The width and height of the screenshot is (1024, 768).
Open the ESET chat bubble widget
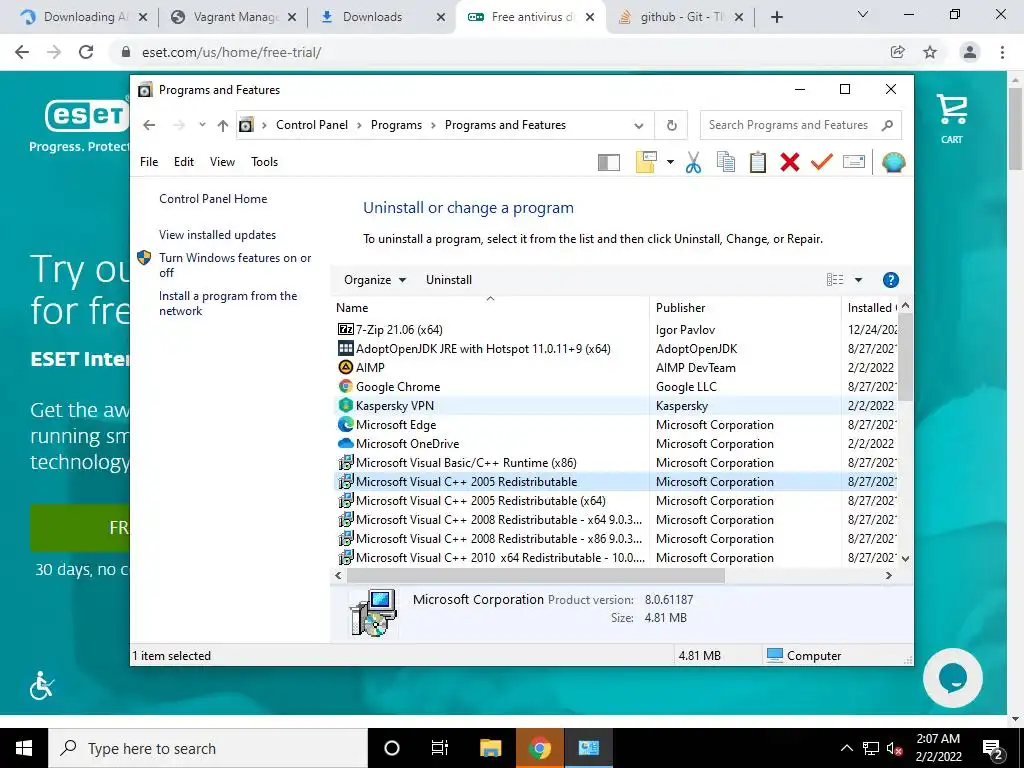[952, 679]
